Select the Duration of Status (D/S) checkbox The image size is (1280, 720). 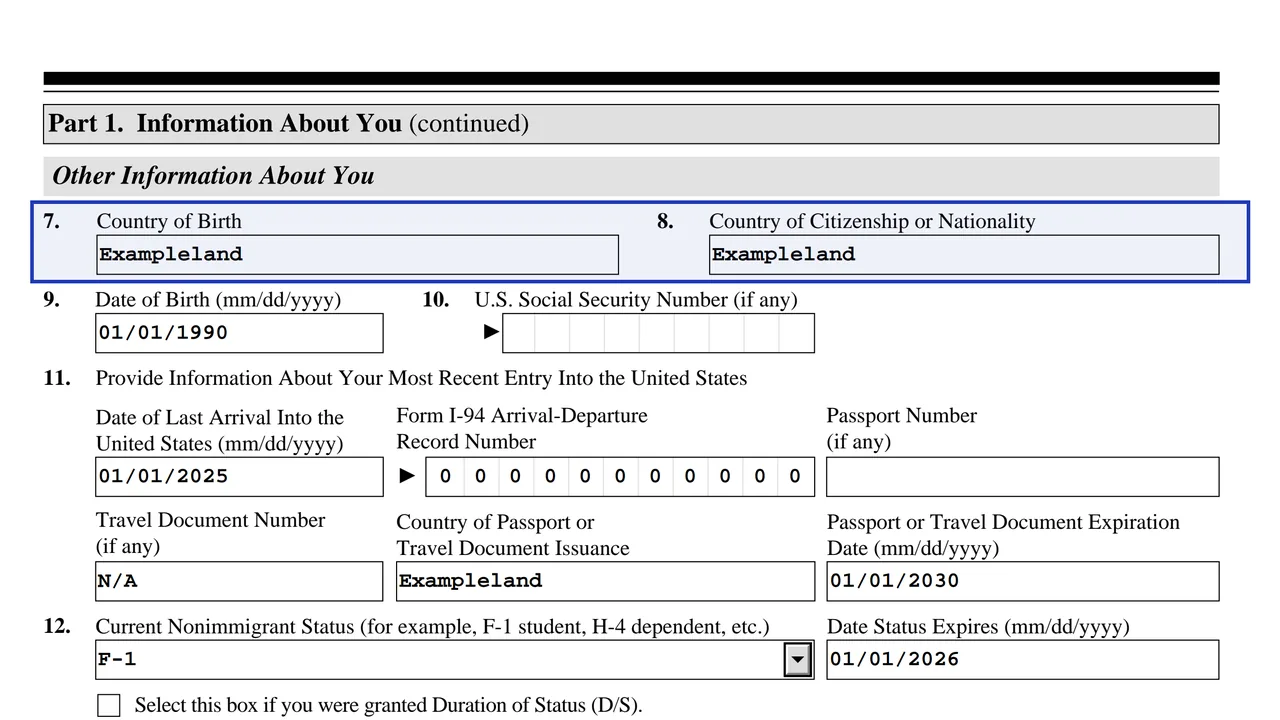(x=109, y=705)
